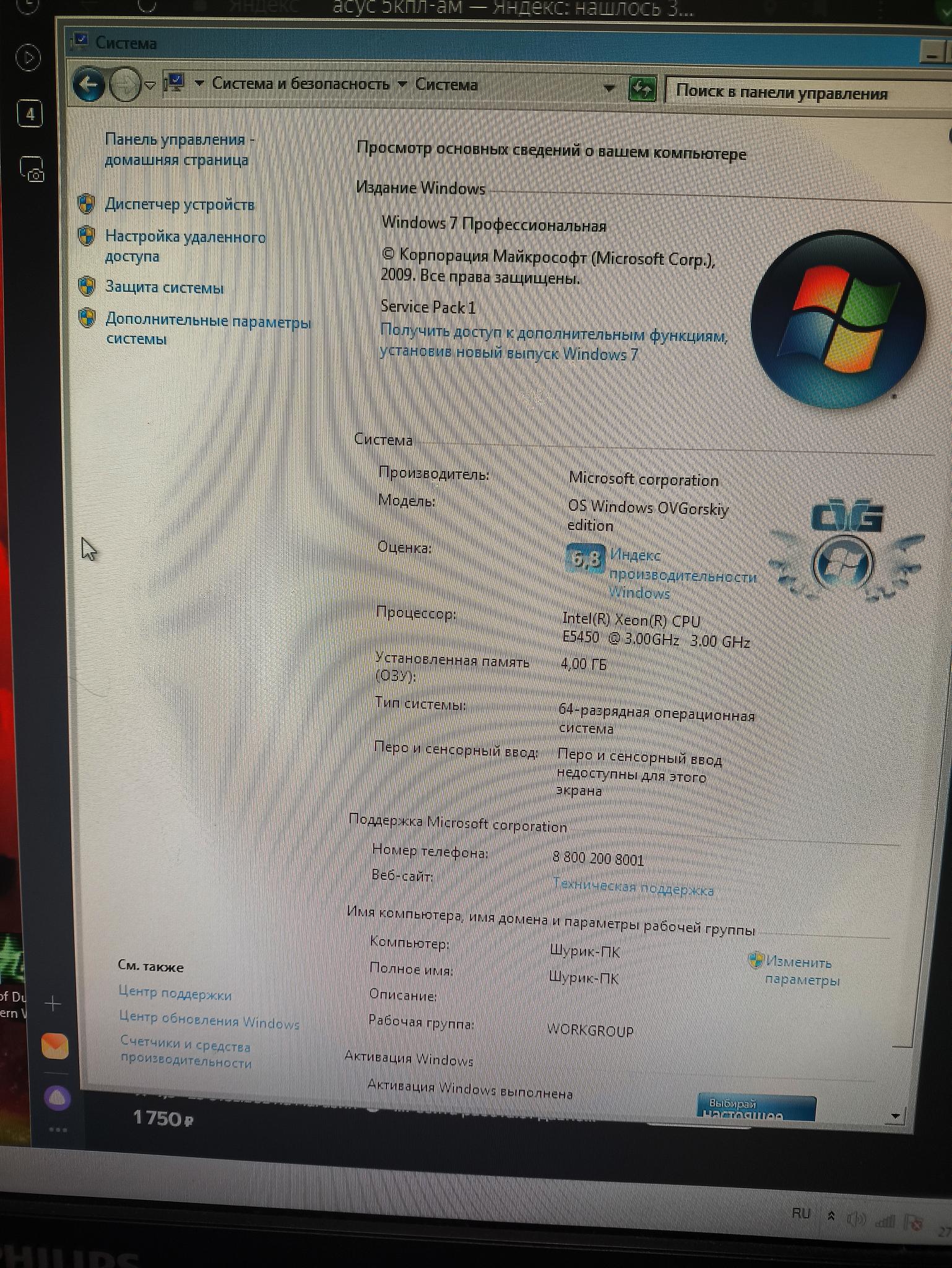The height and width of the screenshot is (1268, 952).
Task: Open Настройка удаленного доступа link
Action: pyautogui.click(x=185, y=246)
